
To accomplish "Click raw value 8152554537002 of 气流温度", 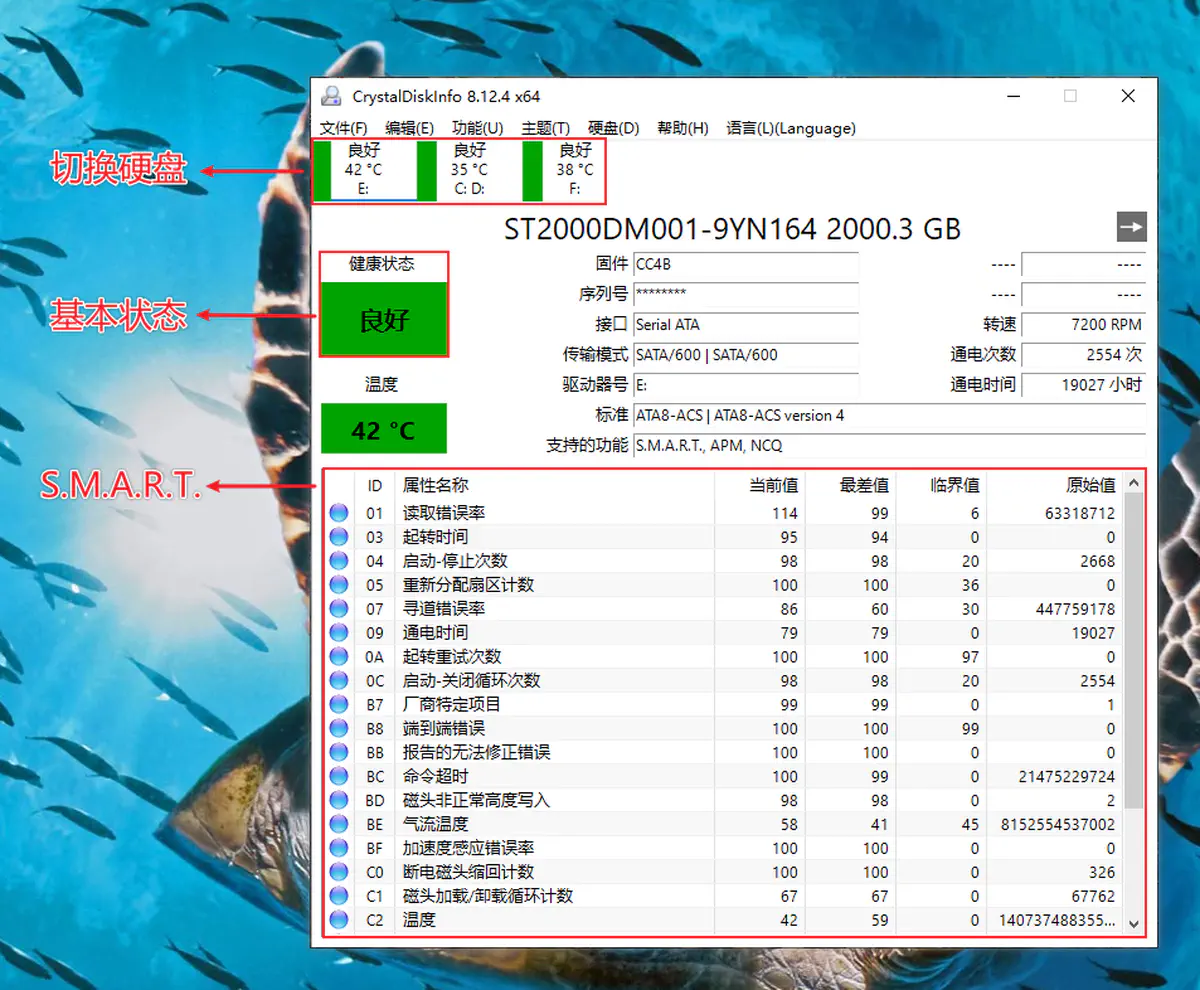I will pyautogui.click(x=1058, y=824).
